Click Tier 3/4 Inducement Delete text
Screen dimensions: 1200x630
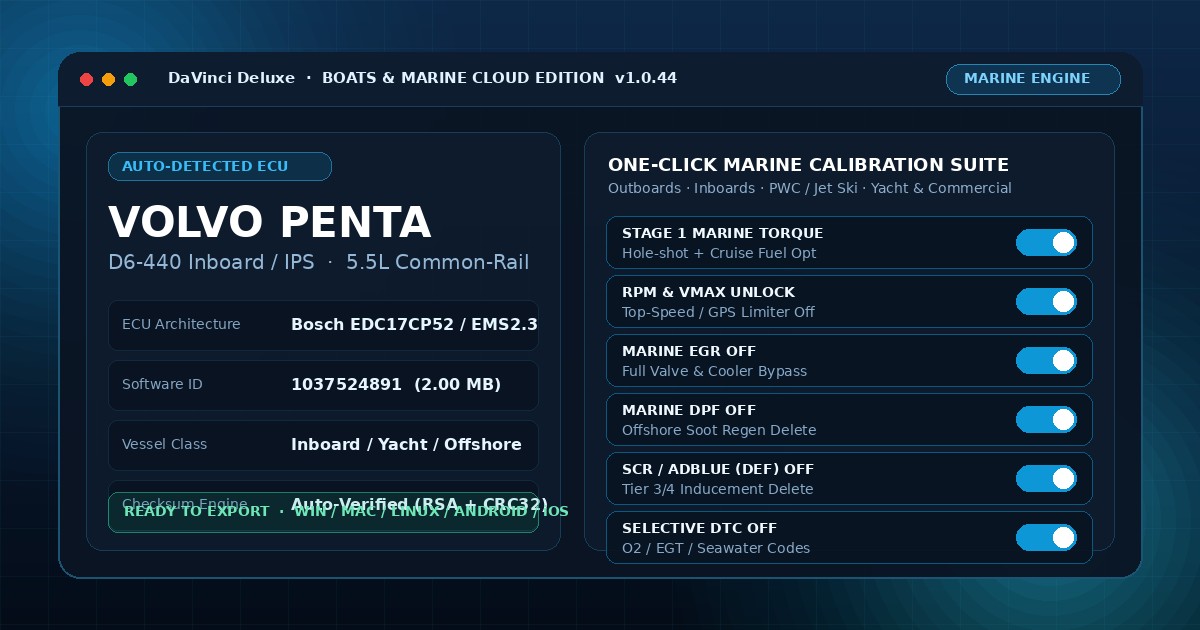pyautogui.click(x=717, y=489)
